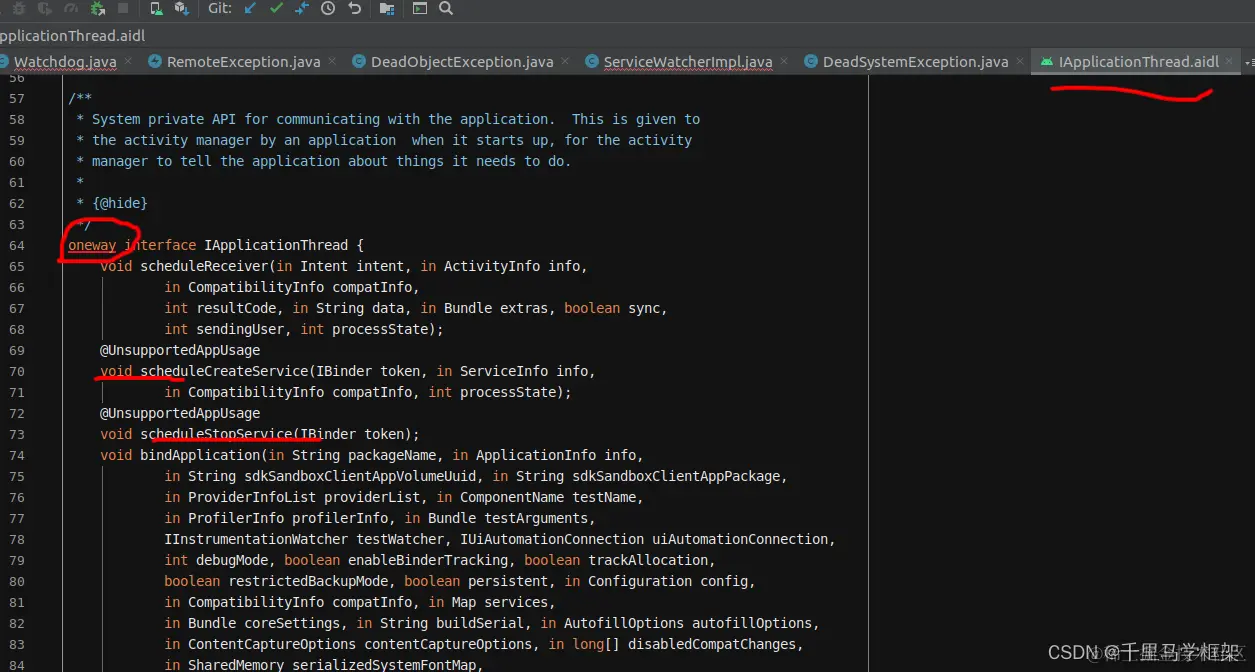
Task: Click 'scheduleReceiver' method name
Action: pyautogui.click(x=204, y=266)
